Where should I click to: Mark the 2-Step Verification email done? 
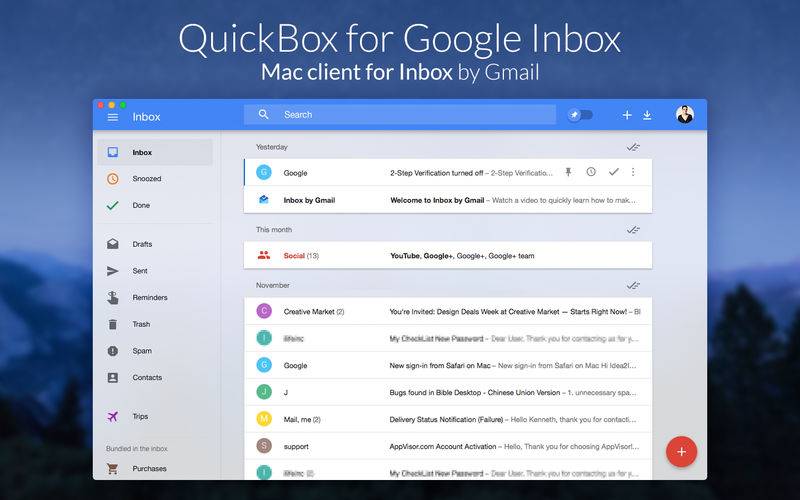point(614,172)
